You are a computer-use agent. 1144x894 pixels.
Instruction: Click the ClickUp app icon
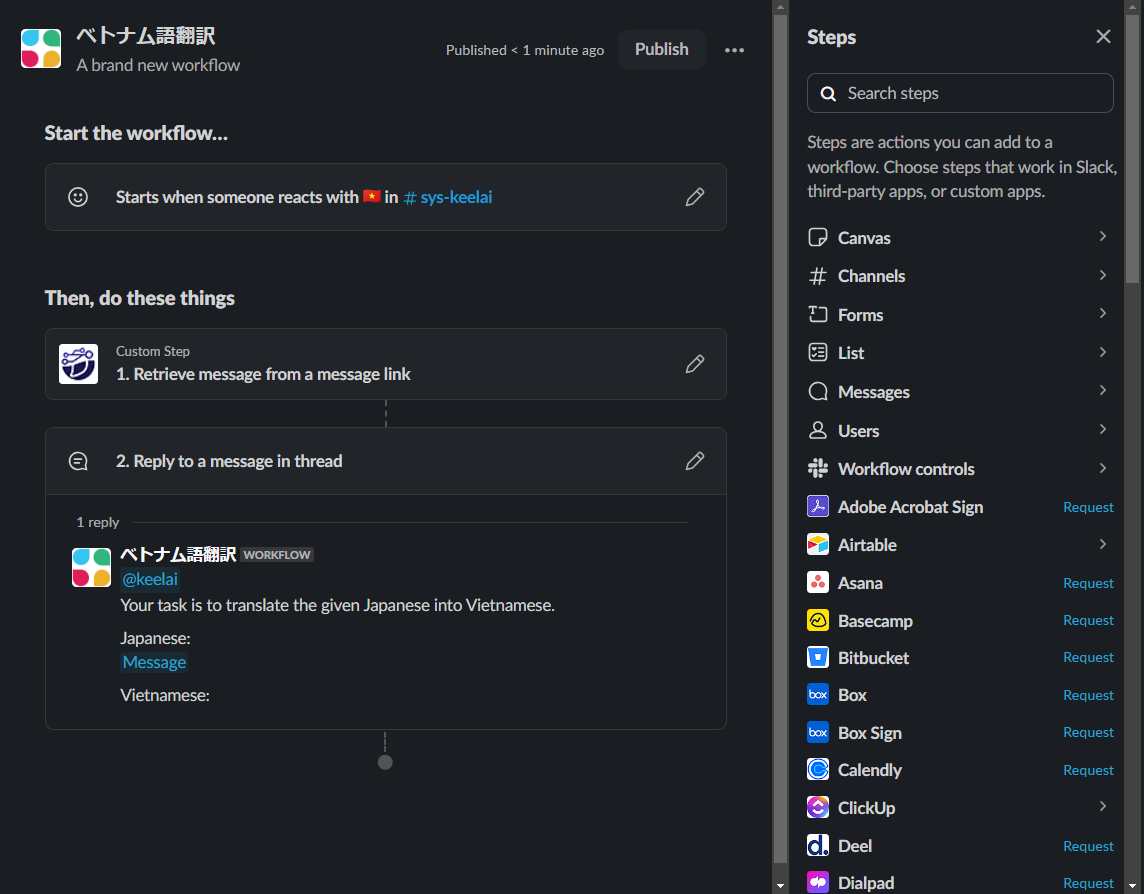(x=818, y=807)
